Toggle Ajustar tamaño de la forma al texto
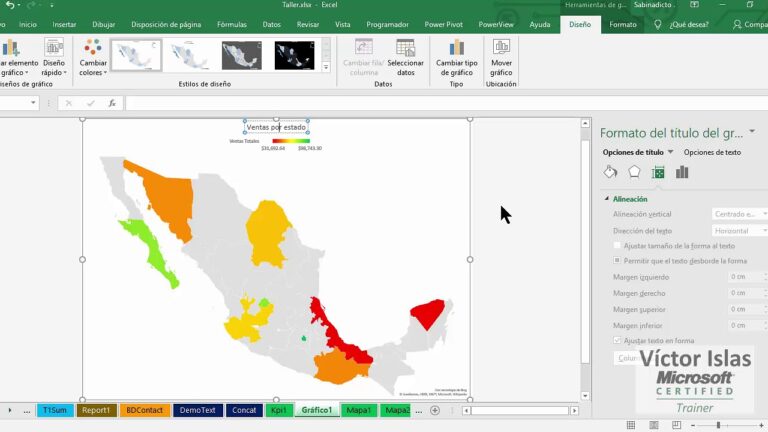The width and height of the screenshot is (768, 432). point(617,245)
